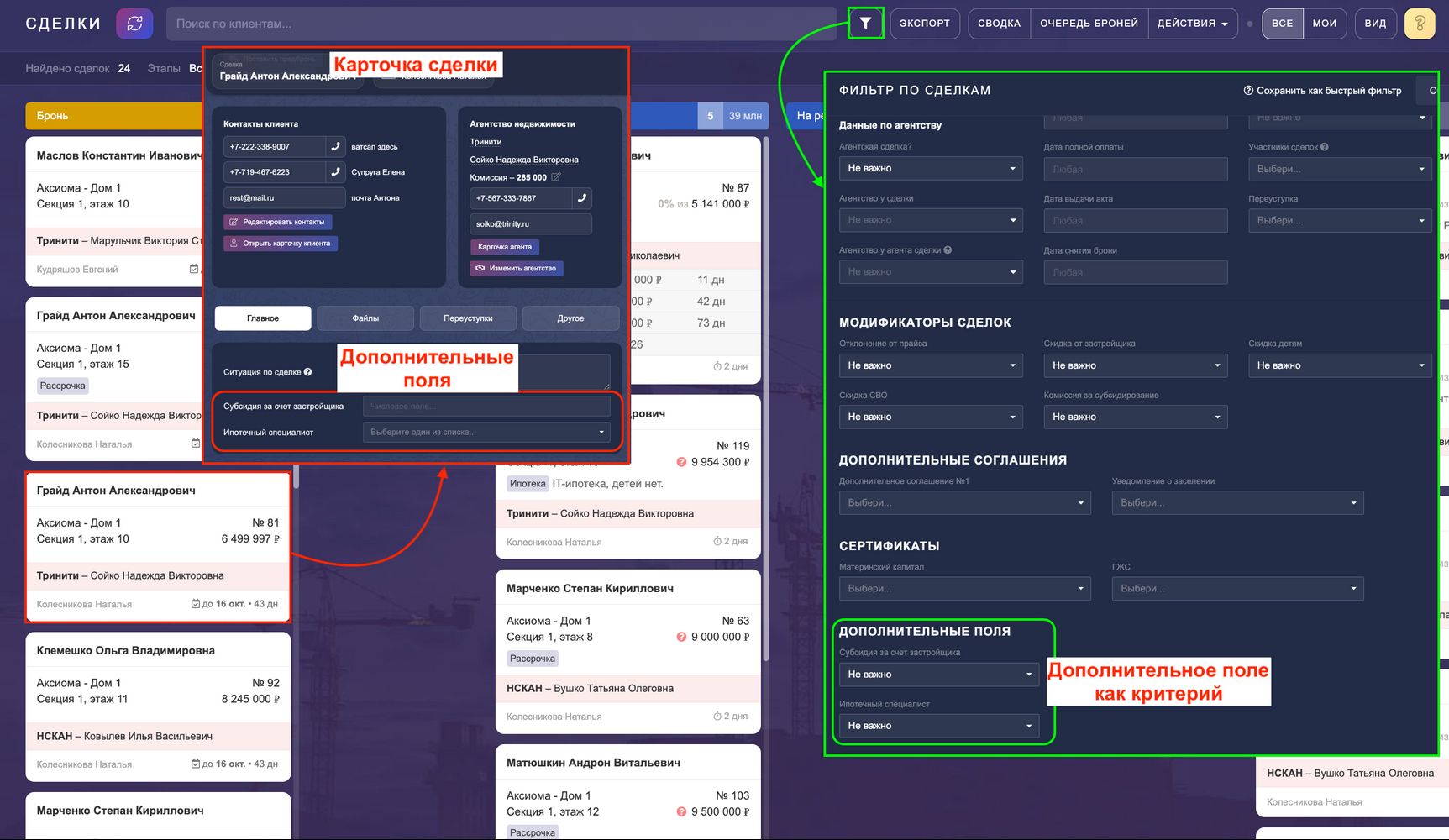Open 'Комиссия за субсидирование' dropdown
This screenshot has width=1449, height=840.
pos(1136,417)
